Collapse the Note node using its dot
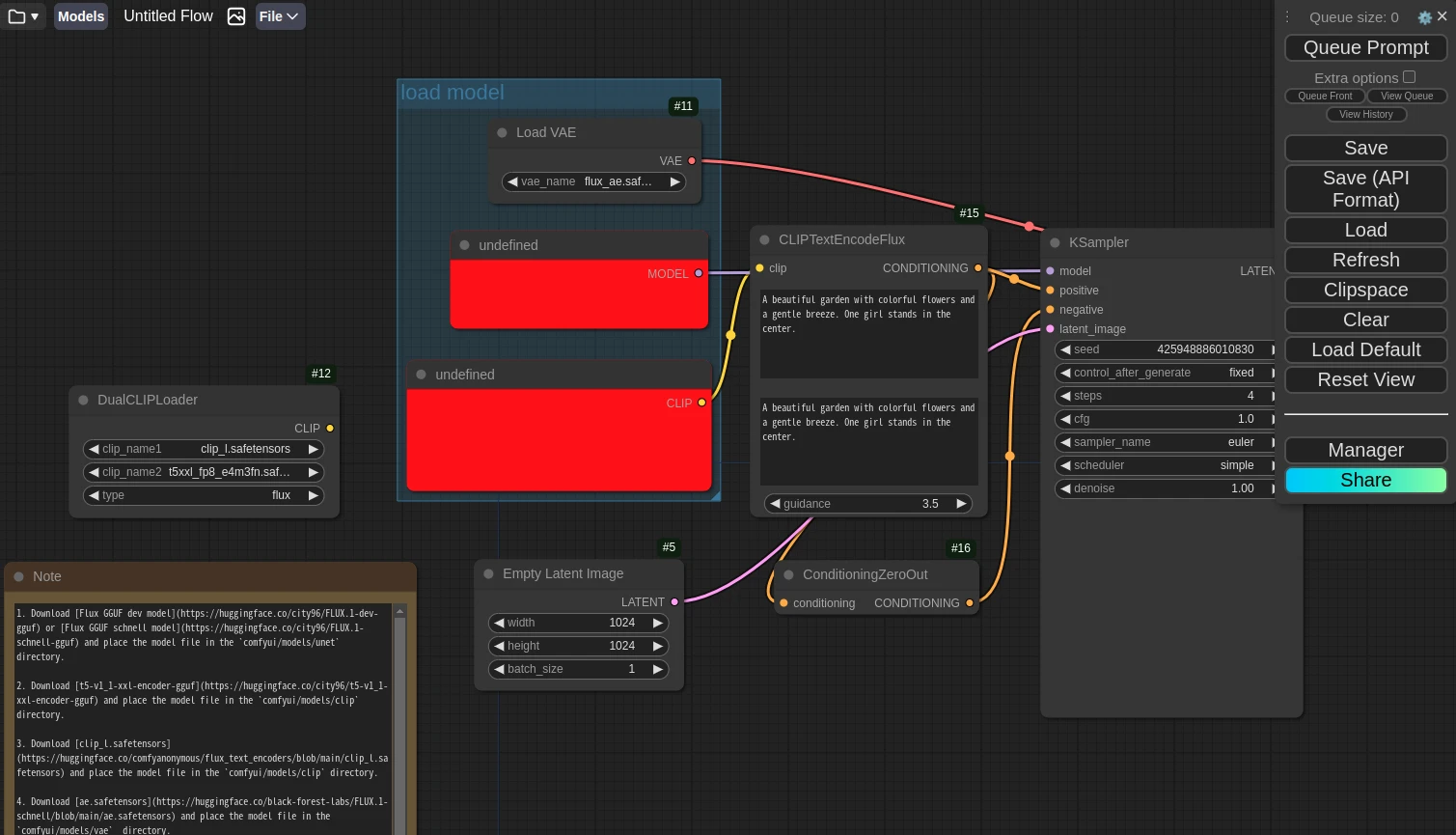1456x835 pixels. [18, 577]
